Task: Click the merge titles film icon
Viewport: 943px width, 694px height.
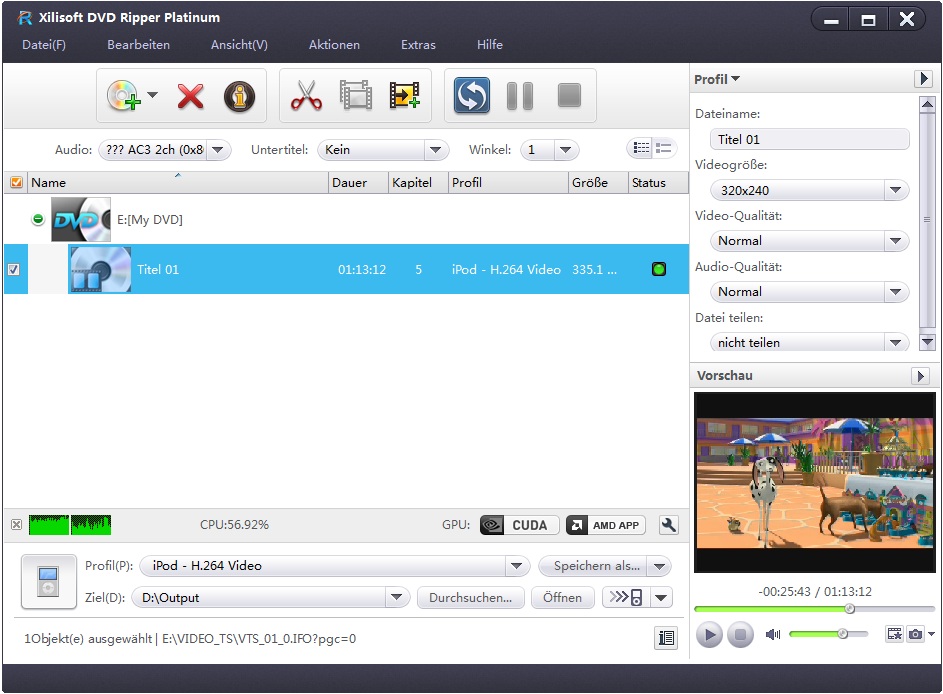Action: pos(404,96)
